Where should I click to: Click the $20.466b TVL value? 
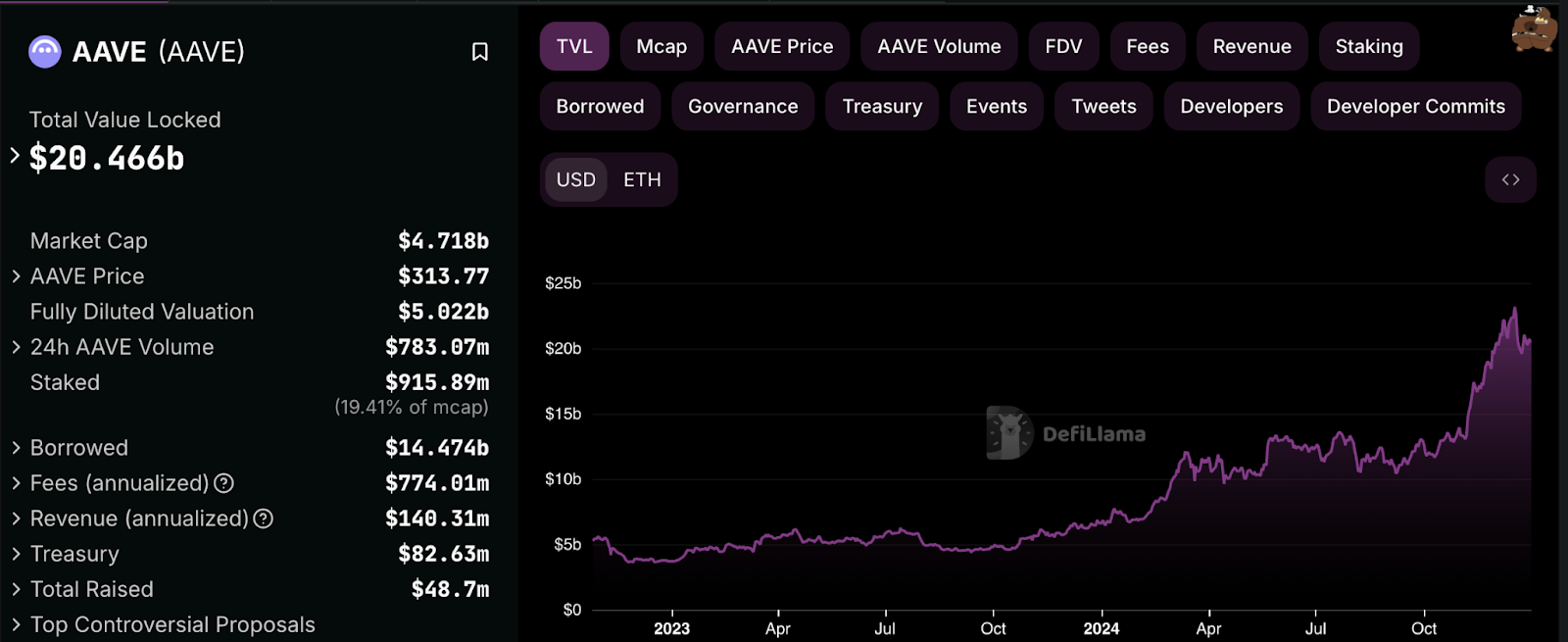point(107,158)
